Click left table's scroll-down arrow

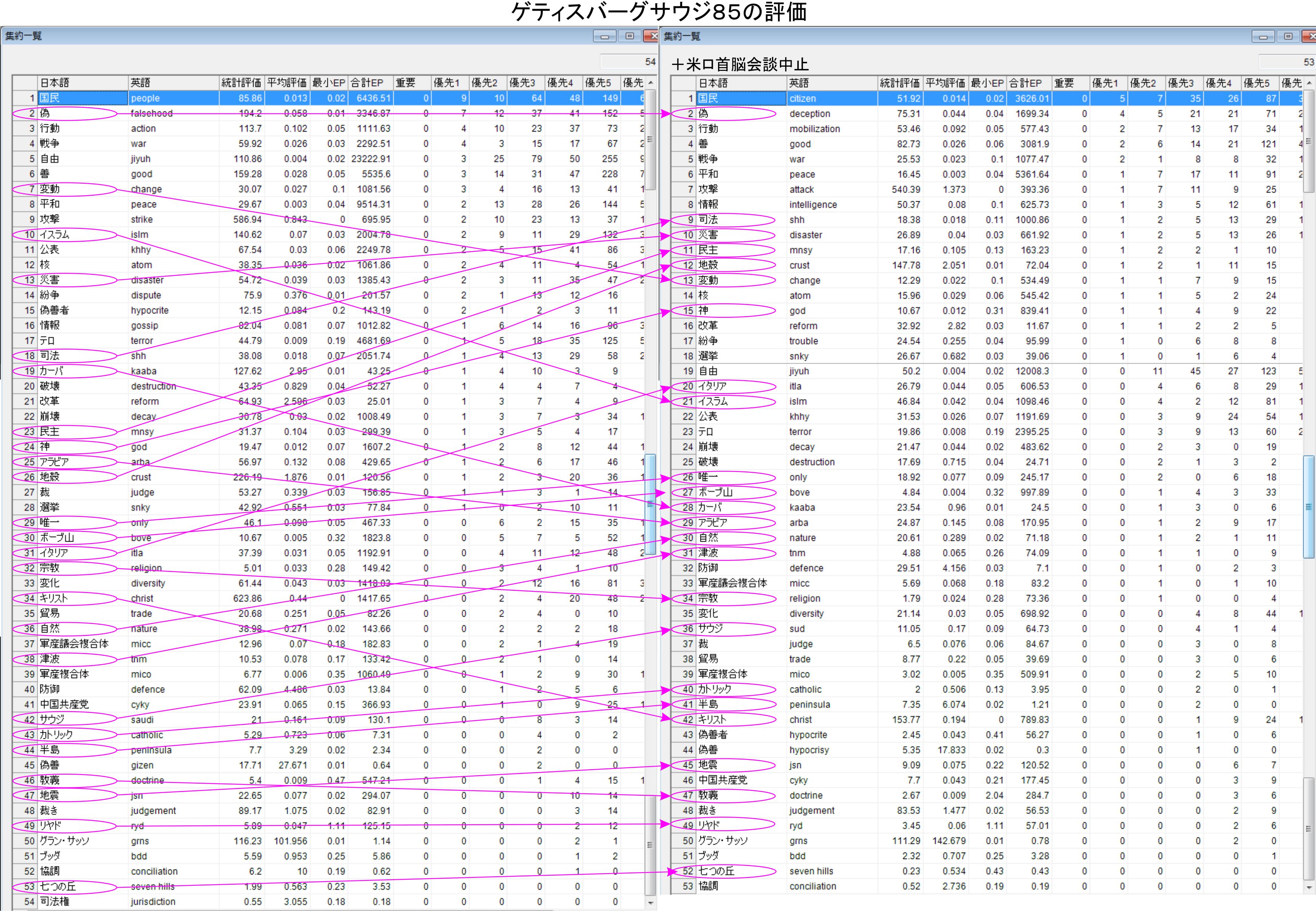click(650, 902)
